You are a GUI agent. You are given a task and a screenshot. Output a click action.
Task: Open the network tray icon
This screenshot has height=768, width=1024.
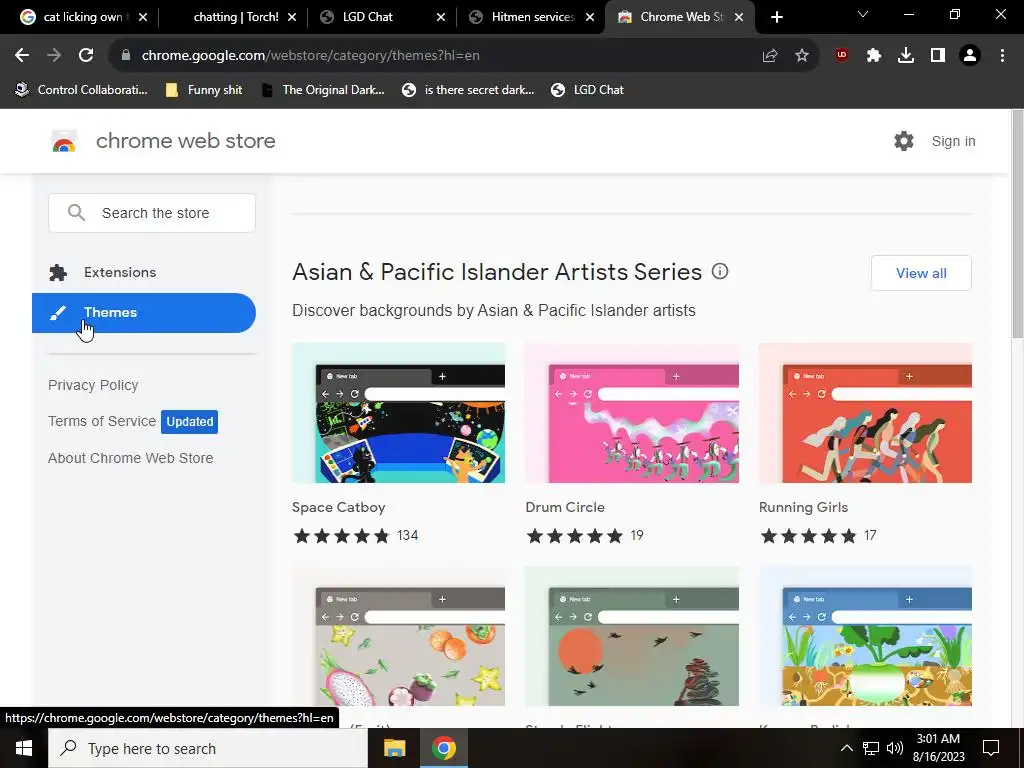[x=871, y=748]
